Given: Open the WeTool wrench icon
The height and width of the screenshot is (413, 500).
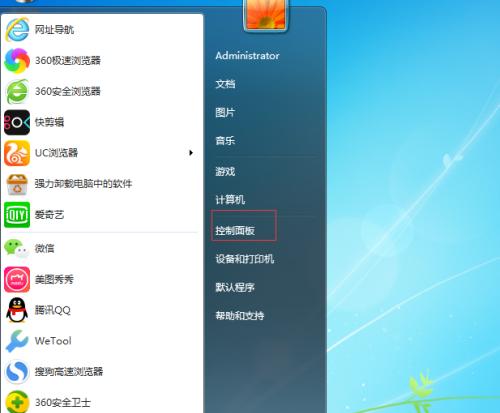Looking at the screenshot, I should point(17,341).
